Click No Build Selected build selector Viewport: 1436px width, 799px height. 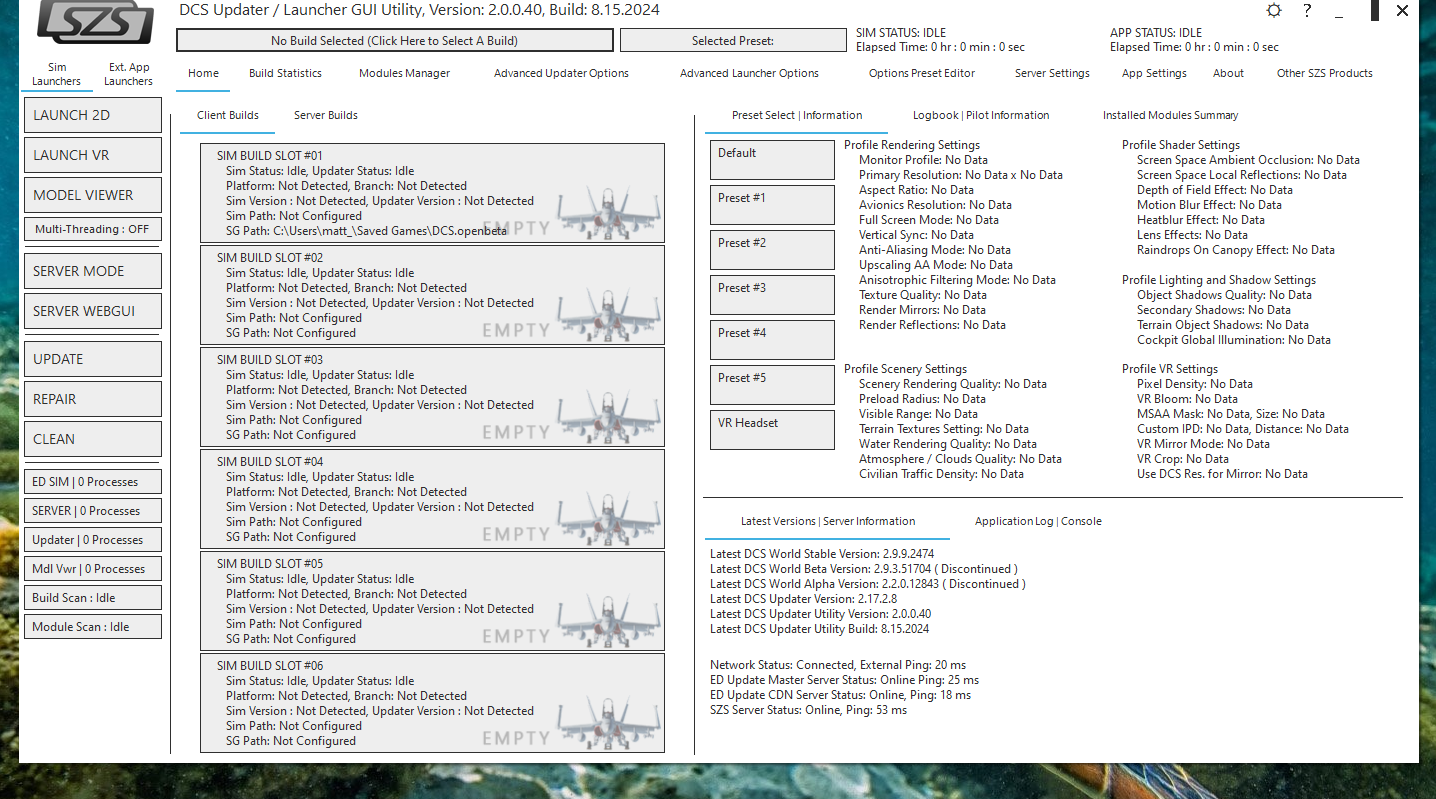(x=394, y=41)
